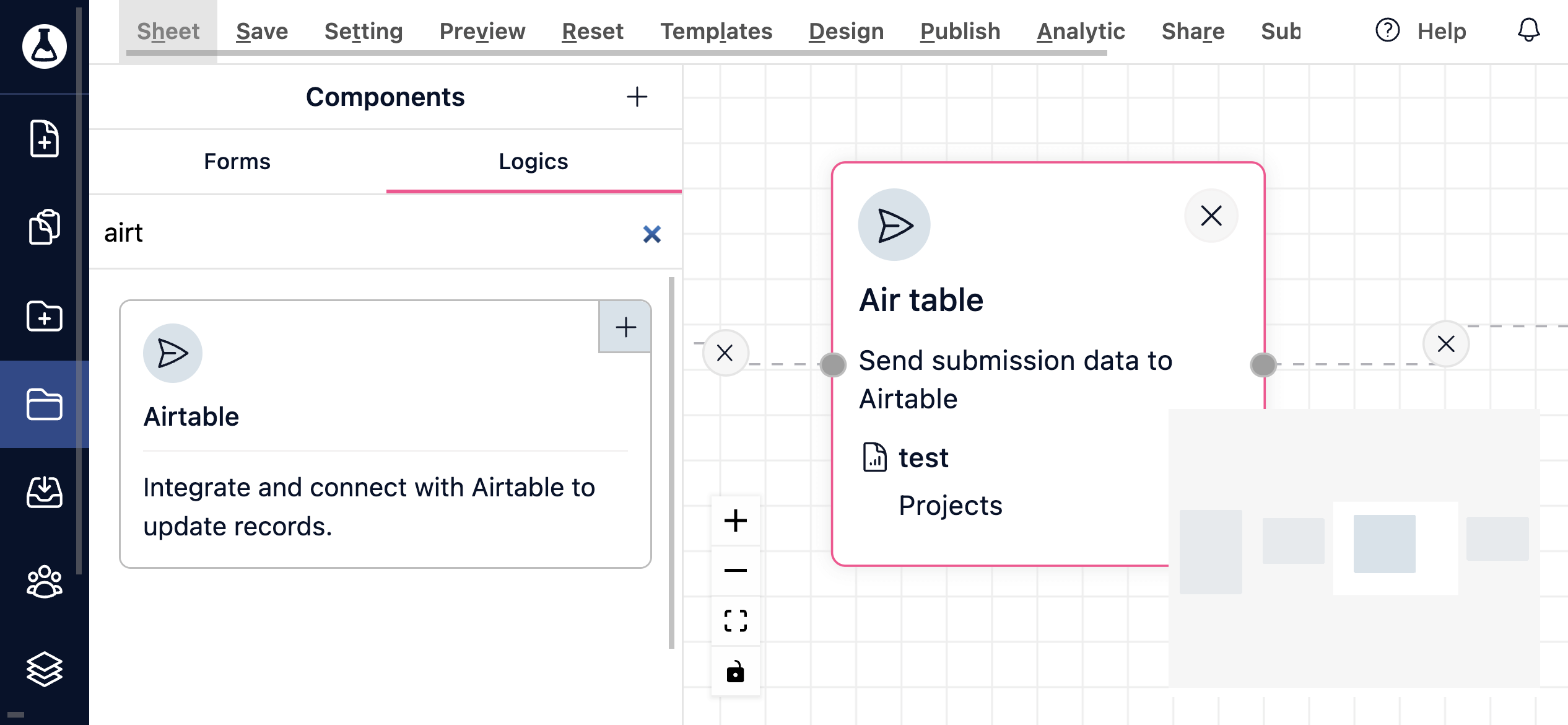
Task: Select the Airtable card title
Action: (191, 416)
